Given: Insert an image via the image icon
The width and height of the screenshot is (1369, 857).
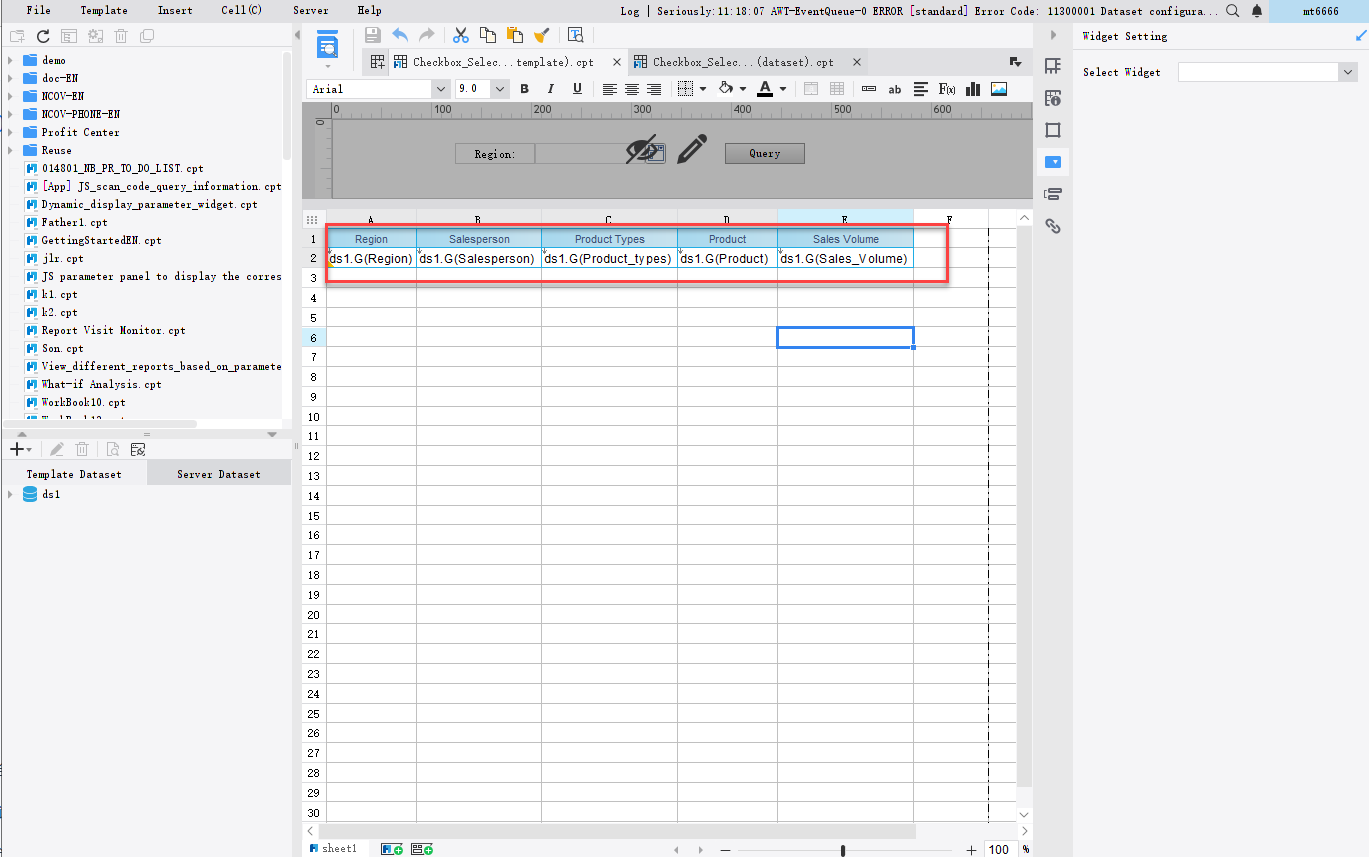Looking at the screenshot, I should click(997, 89).
